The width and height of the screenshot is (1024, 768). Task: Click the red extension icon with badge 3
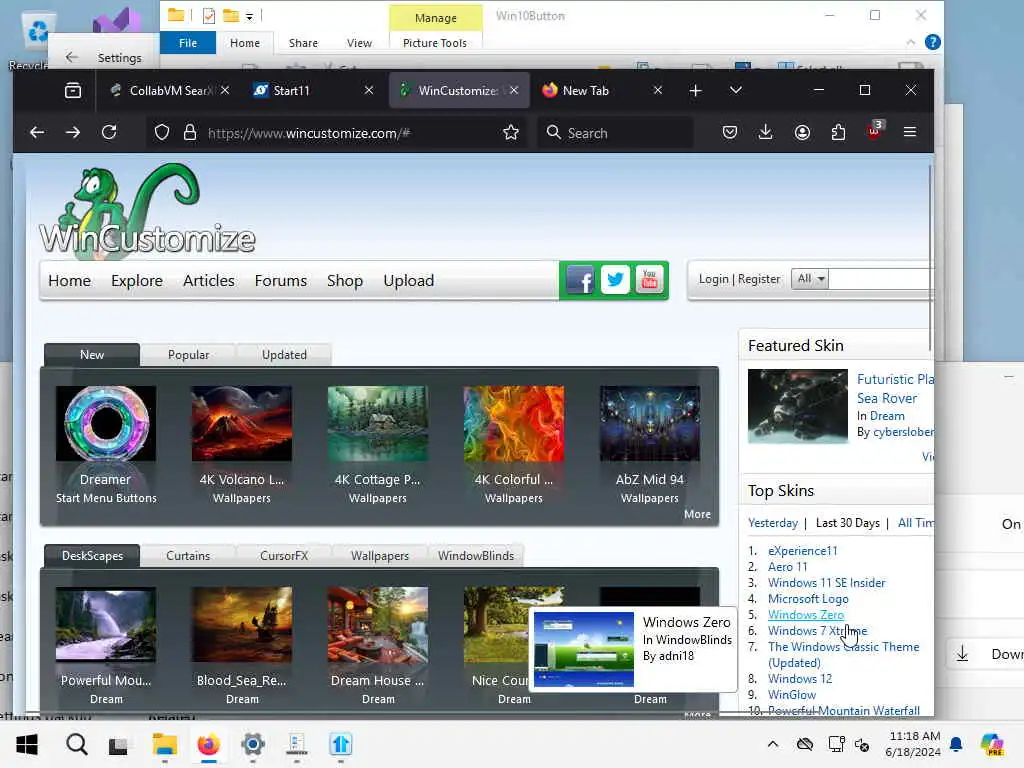874,131
